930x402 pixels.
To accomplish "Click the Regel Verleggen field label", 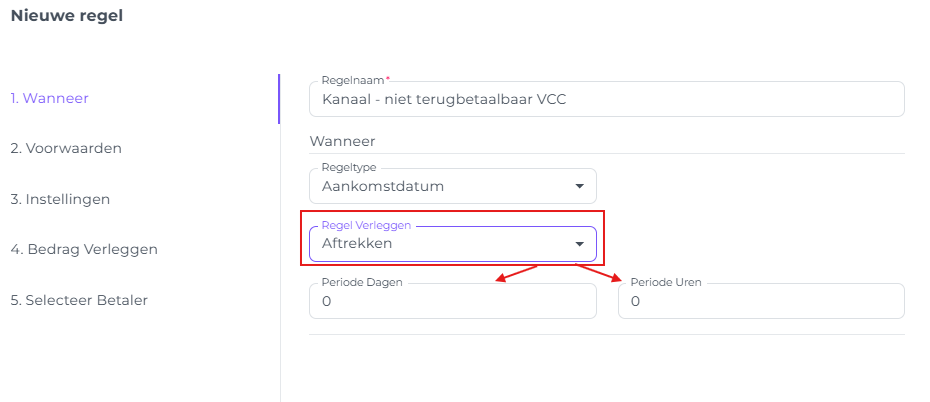I will point(366,225).
